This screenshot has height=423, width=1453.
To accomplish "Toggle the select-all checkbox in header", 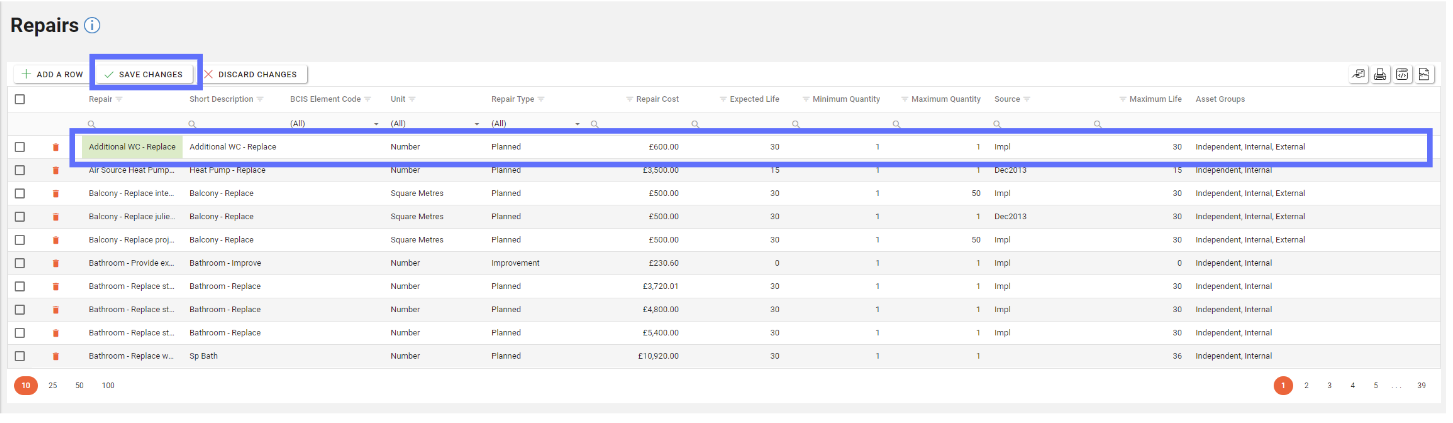I will 20,99.
